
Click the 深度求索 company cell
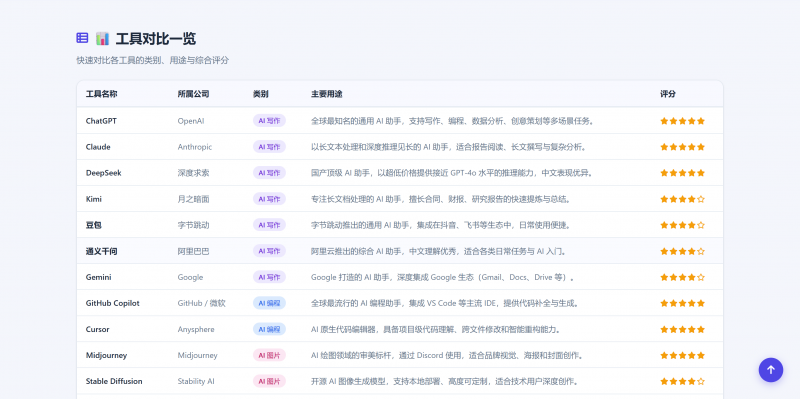193,173
